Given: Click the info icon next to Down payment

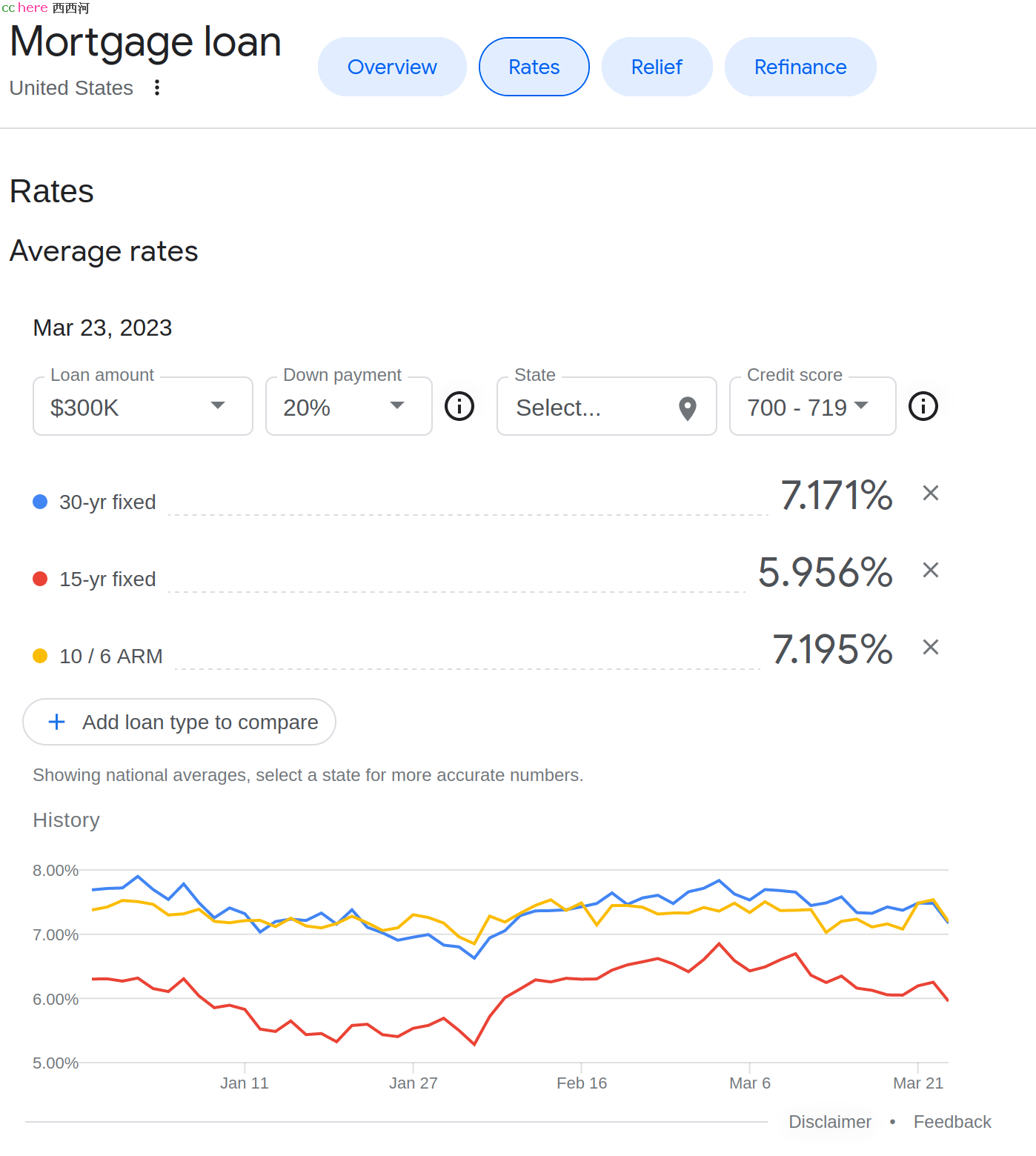Looking at the screenshot, I should point(459,406).
